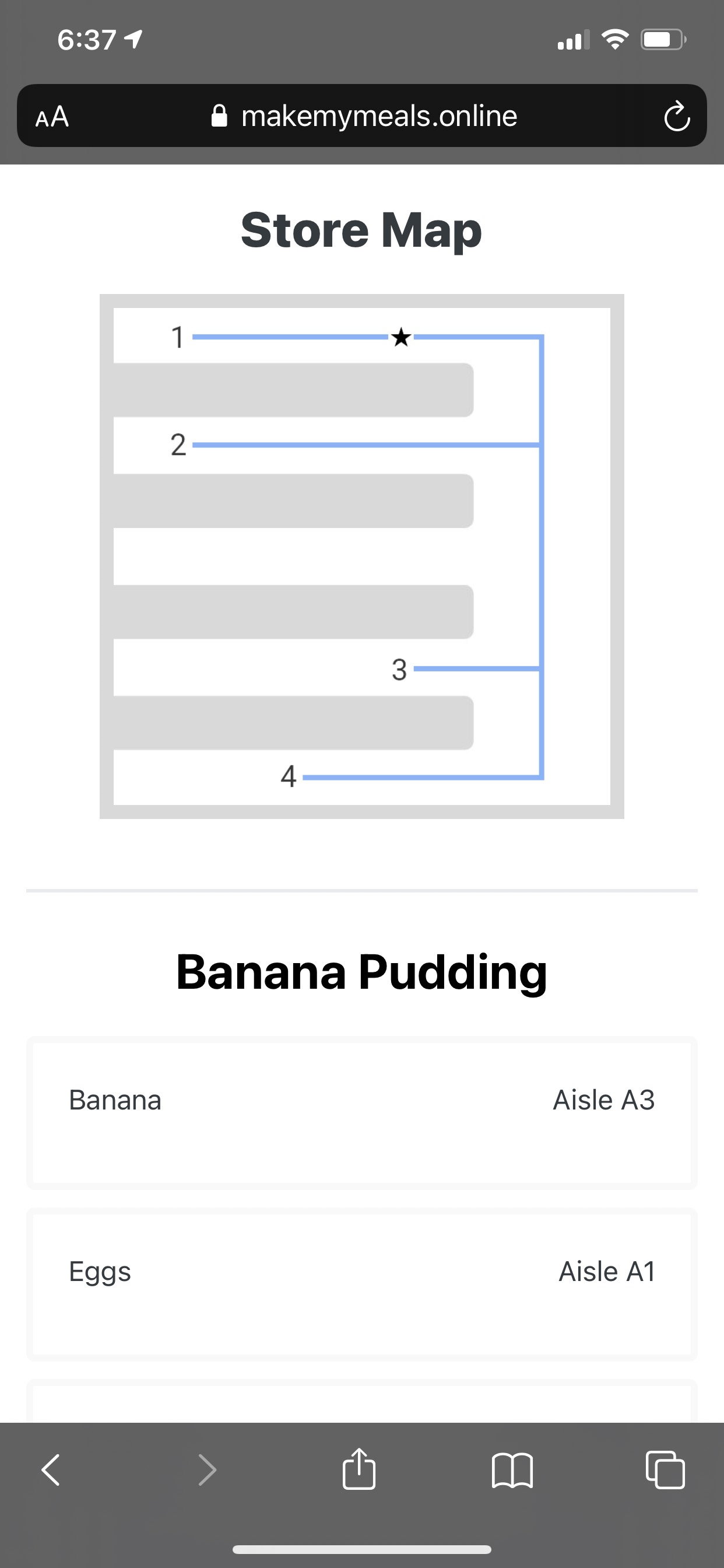Tap the makemymeals.online address field

click(x=378, y=116)
